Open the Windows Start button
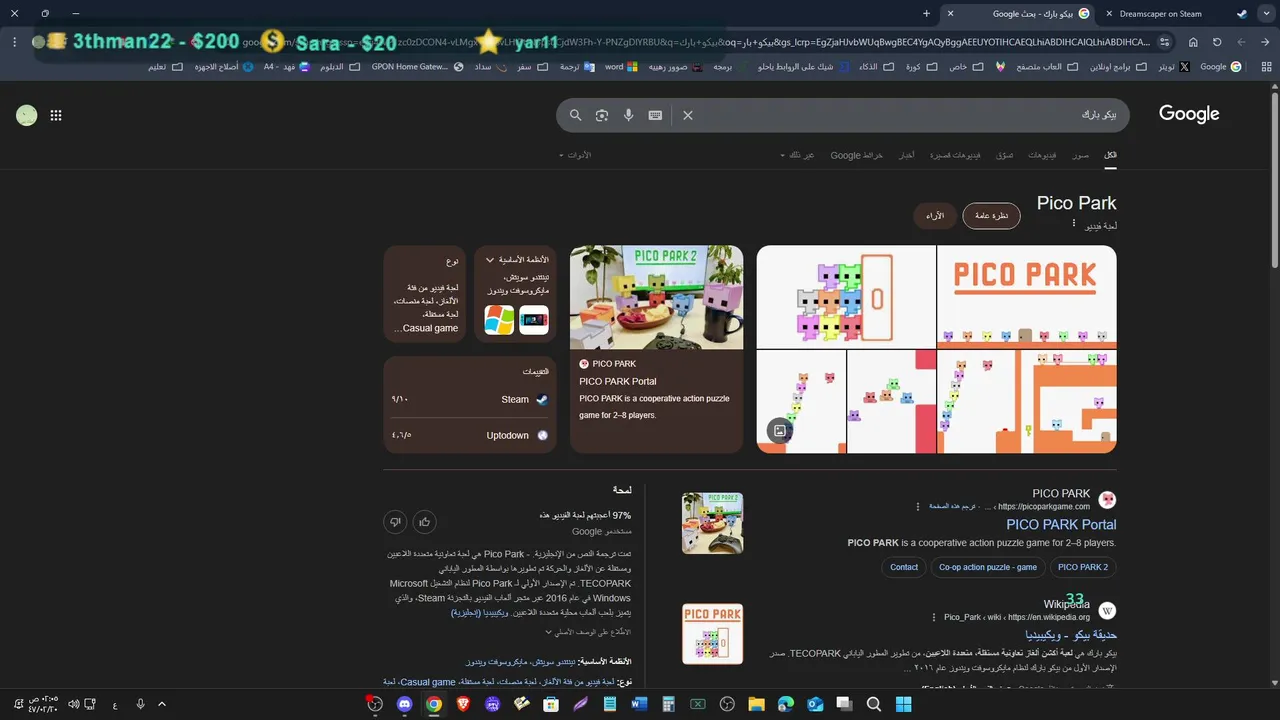This screenshot has width=1280, height=720. tap(903, 704)
